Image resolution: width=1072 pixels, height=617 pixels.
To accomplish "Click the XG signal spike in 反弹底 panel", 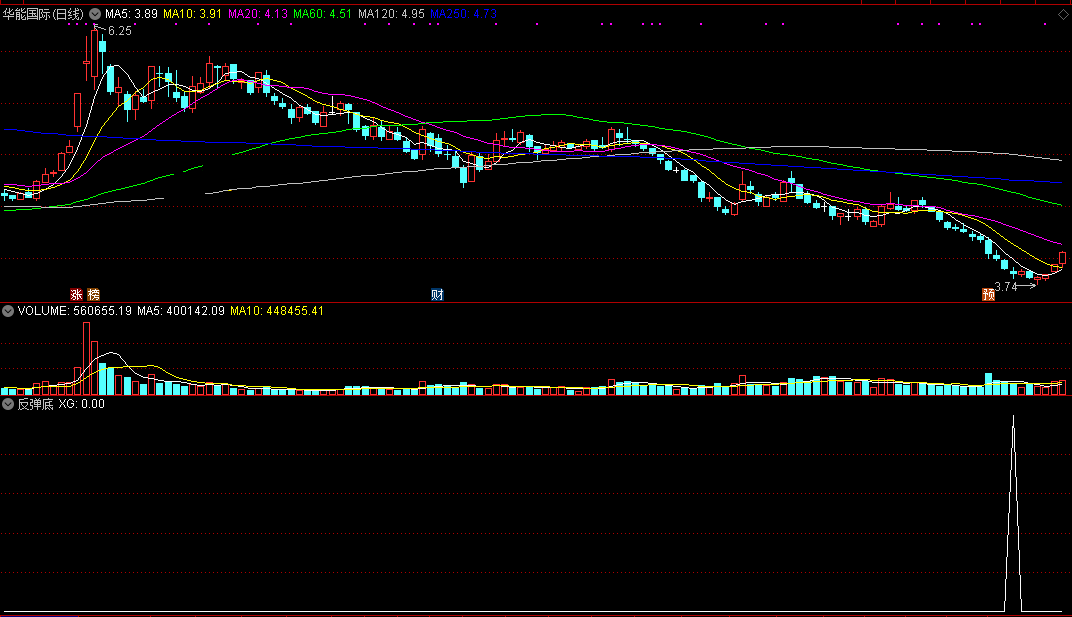I will click(x=1013, y=513).
